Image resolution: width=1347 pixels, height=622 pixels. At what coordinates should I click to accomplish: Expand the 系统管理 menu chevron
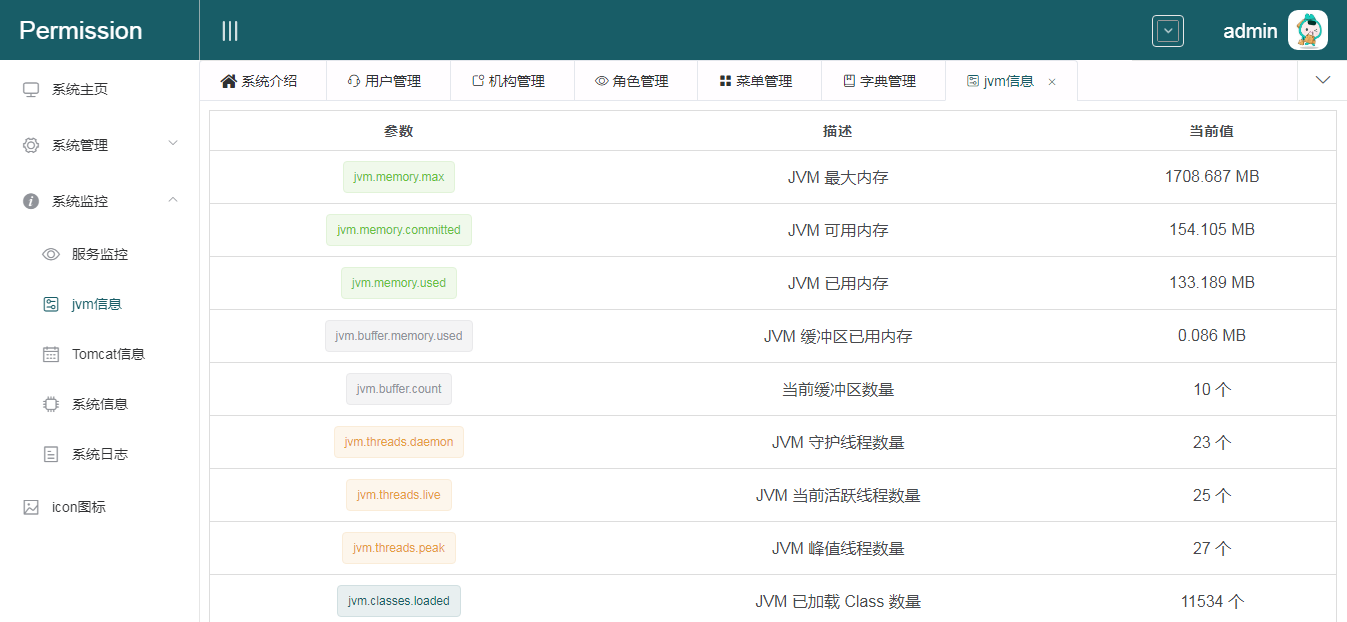pyautogui.click(x=173, y=144)
